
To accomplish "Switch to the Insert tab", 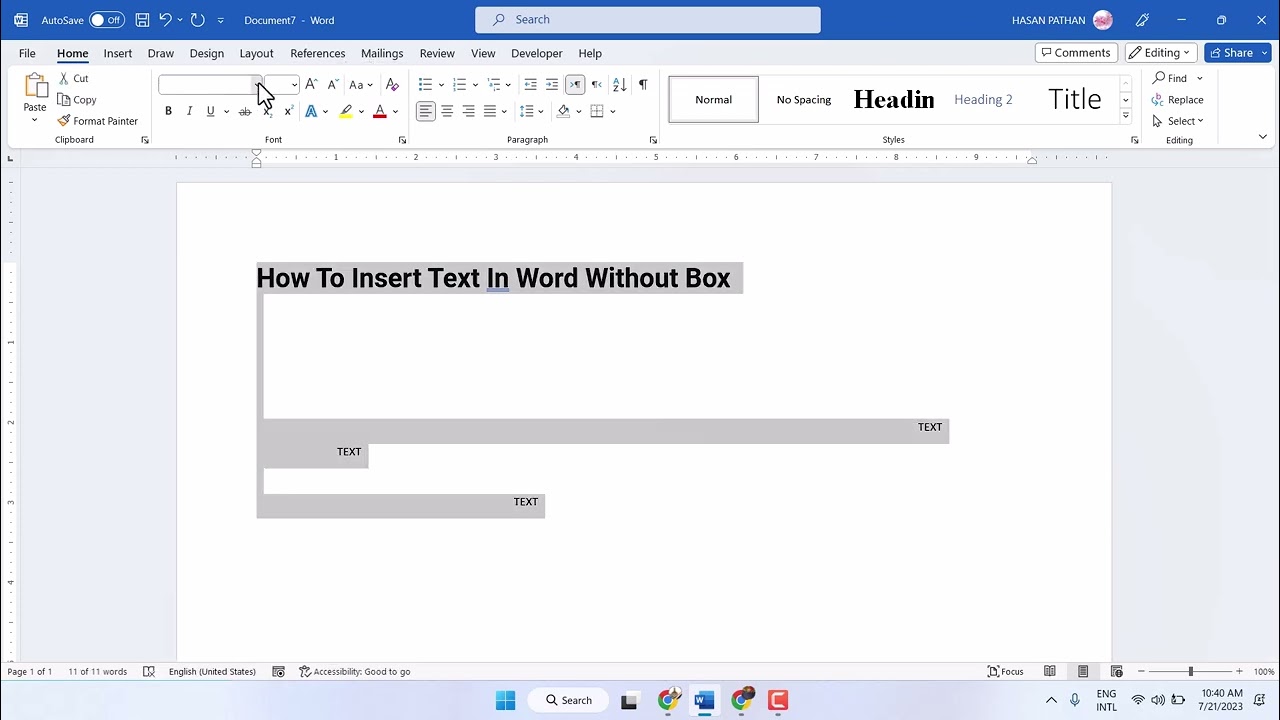I will pyautogui.click(x=118, y=53).
